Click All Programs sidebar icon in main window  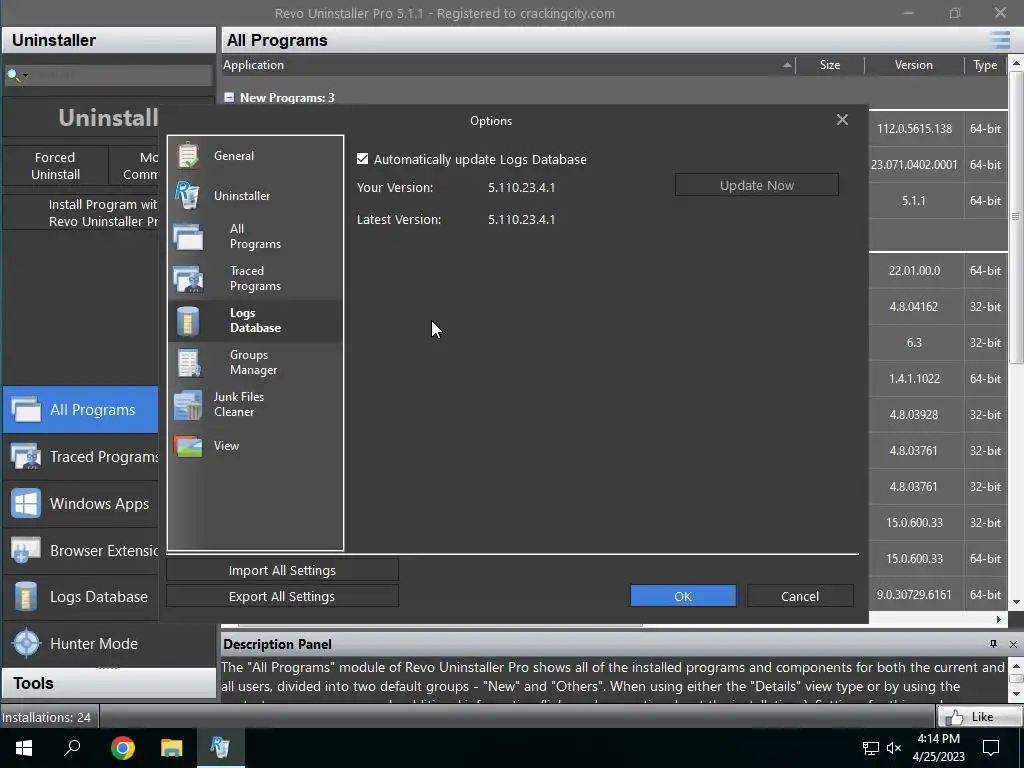tap(26, 409)
